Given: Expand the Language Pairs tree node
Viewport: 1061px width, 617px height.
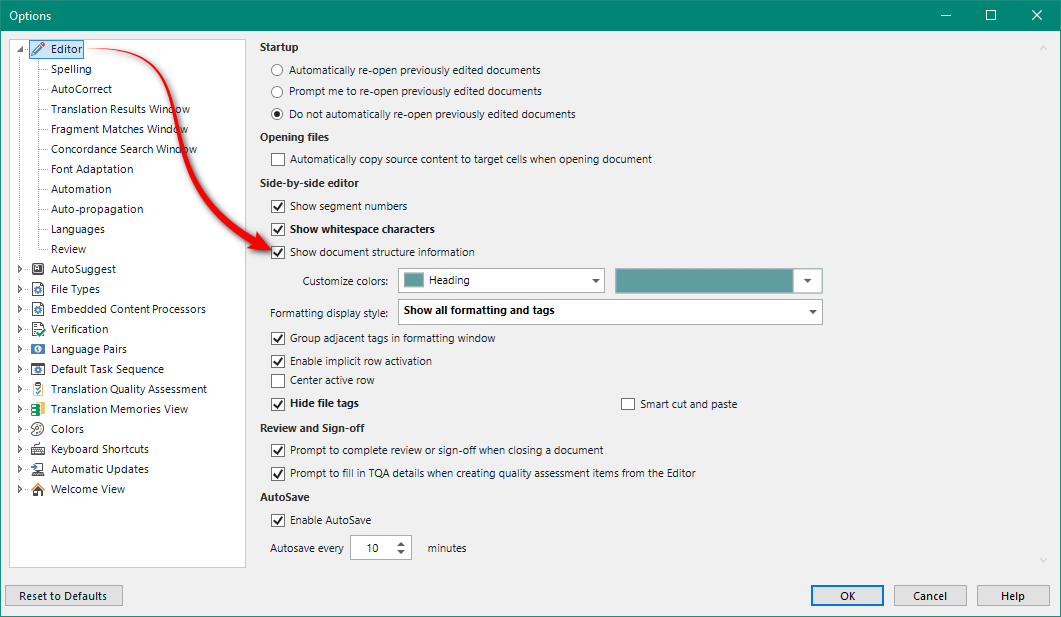Looking at the screenshot, I should pyautogui.click(x=20, y=349).
